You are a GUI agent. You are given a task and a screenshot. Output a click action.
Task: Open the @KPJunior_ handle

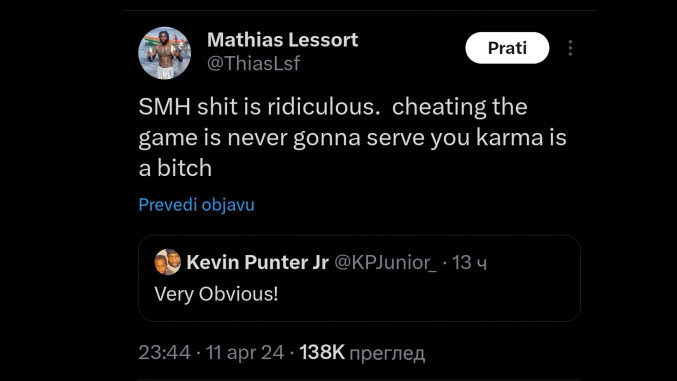(x=386, y=263)
